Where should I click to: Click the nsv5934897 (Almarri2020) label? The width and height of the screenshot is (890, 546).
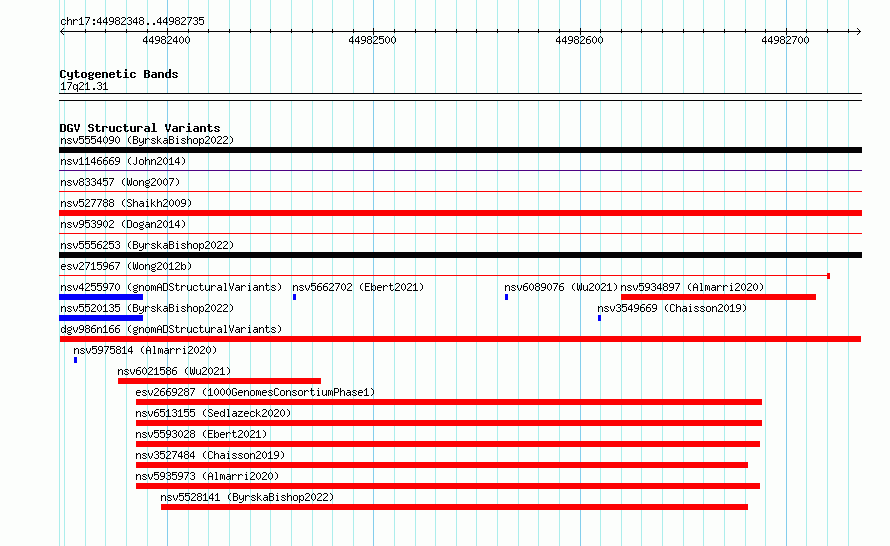pos(692,287)
